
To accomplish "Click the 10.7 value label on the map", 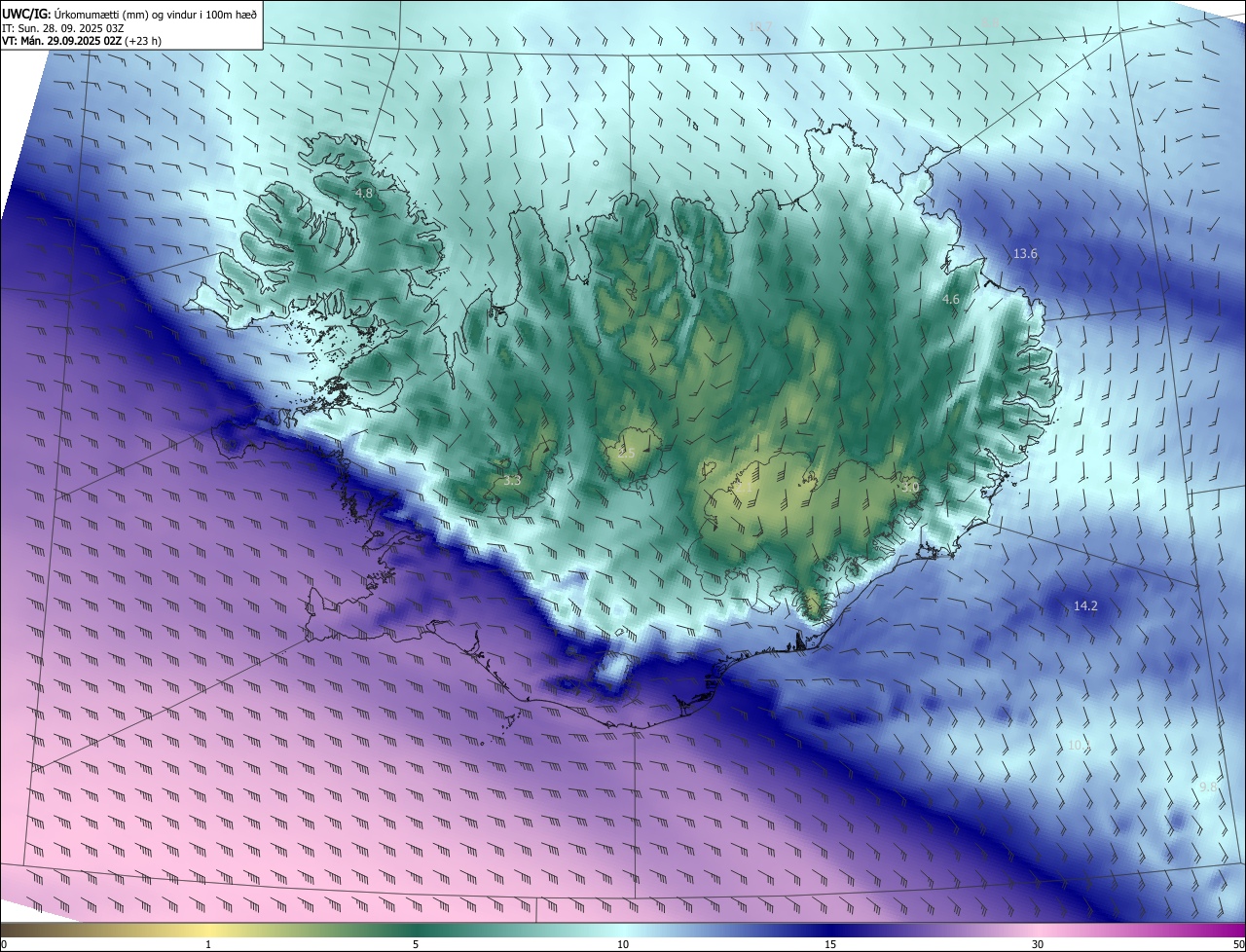I will (760, 26).
